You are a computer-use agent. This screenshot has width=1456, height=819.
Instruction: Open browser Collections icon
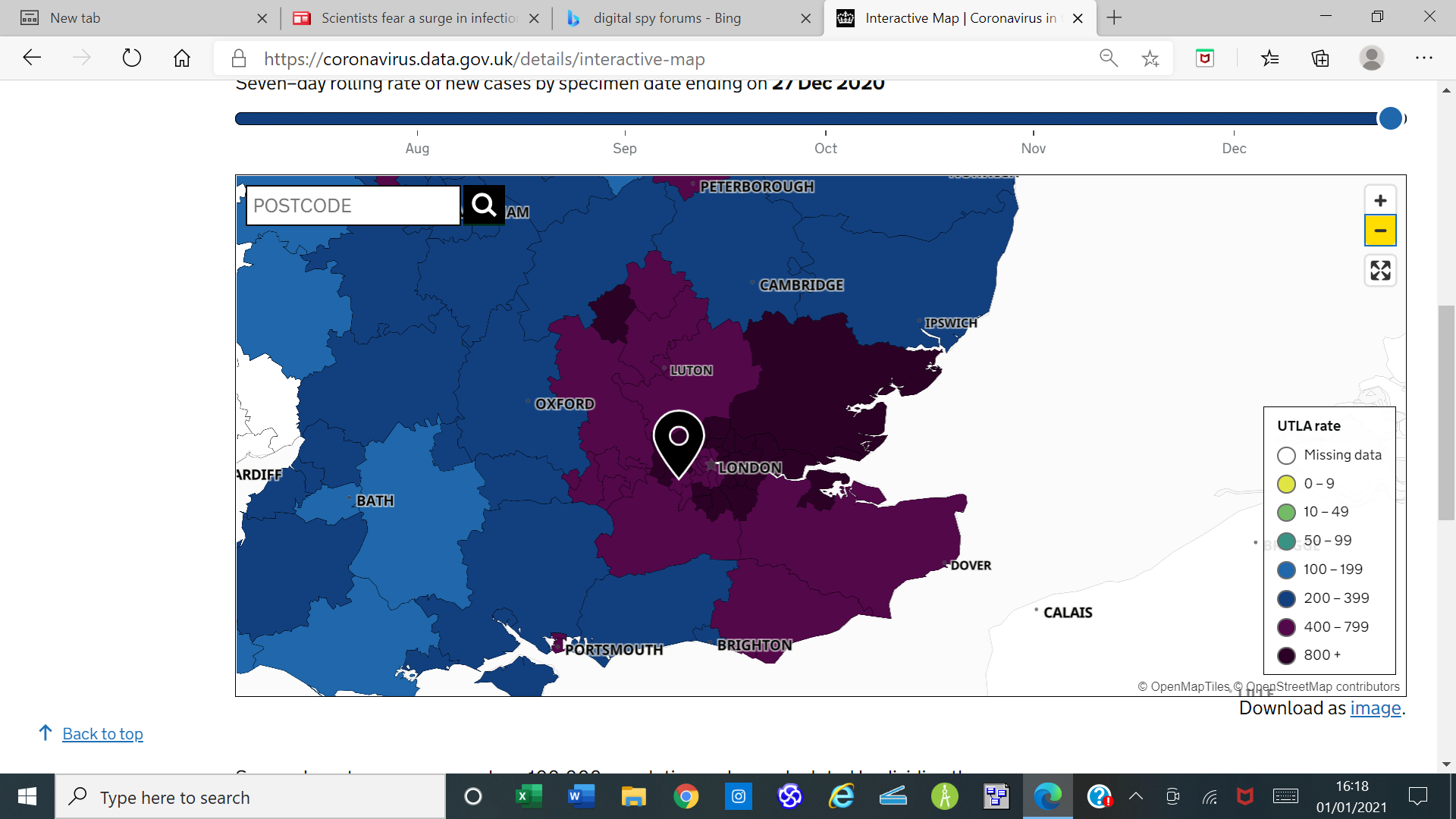pos(1320,58)
